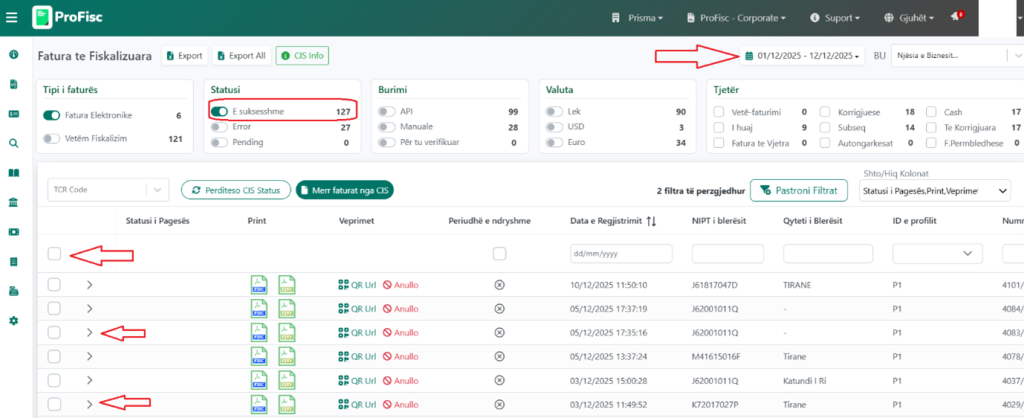Open the date range 01/12/2025 - 12/12/2025 picker

802,56
